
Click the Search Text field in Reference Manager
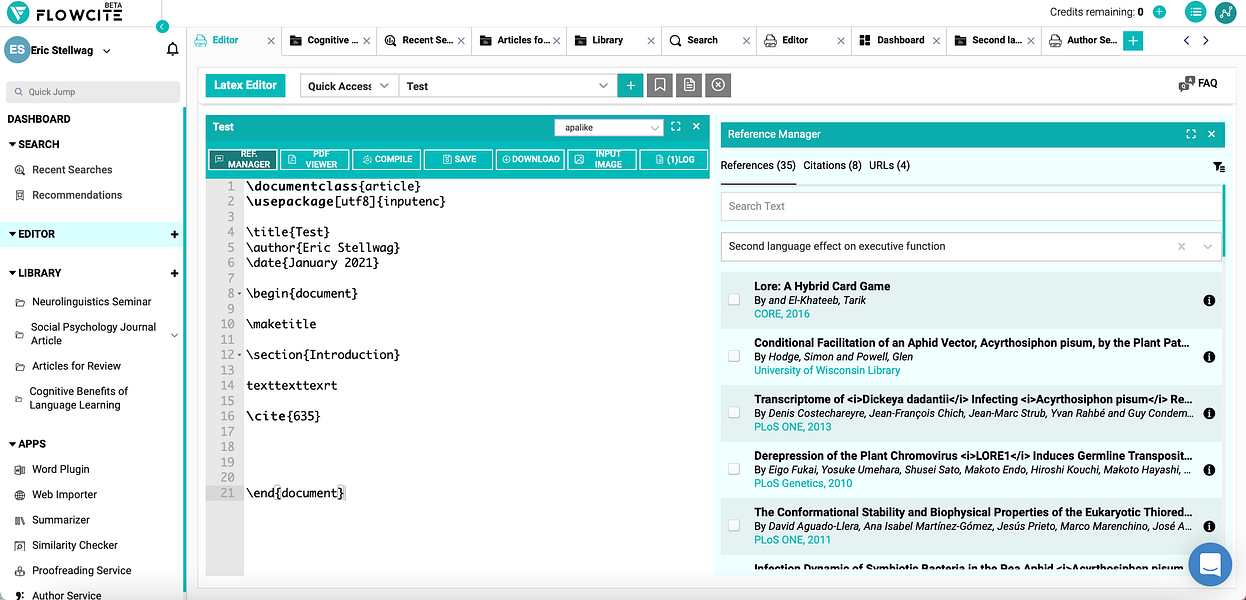pyautogui.click(x=971, y=206)
